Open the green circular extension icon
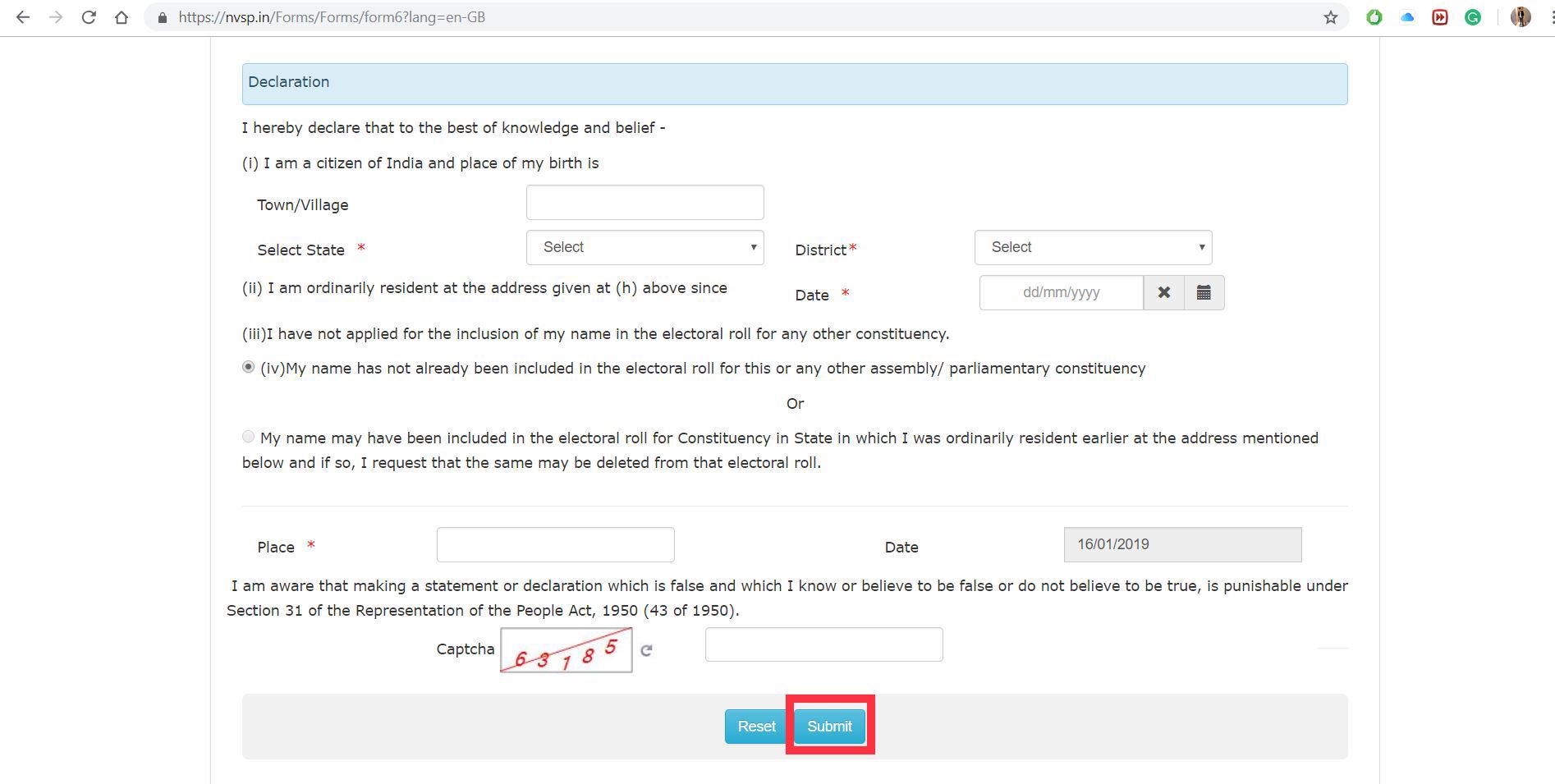This screenshot has width=1555, height=784. pos(1374,17)
